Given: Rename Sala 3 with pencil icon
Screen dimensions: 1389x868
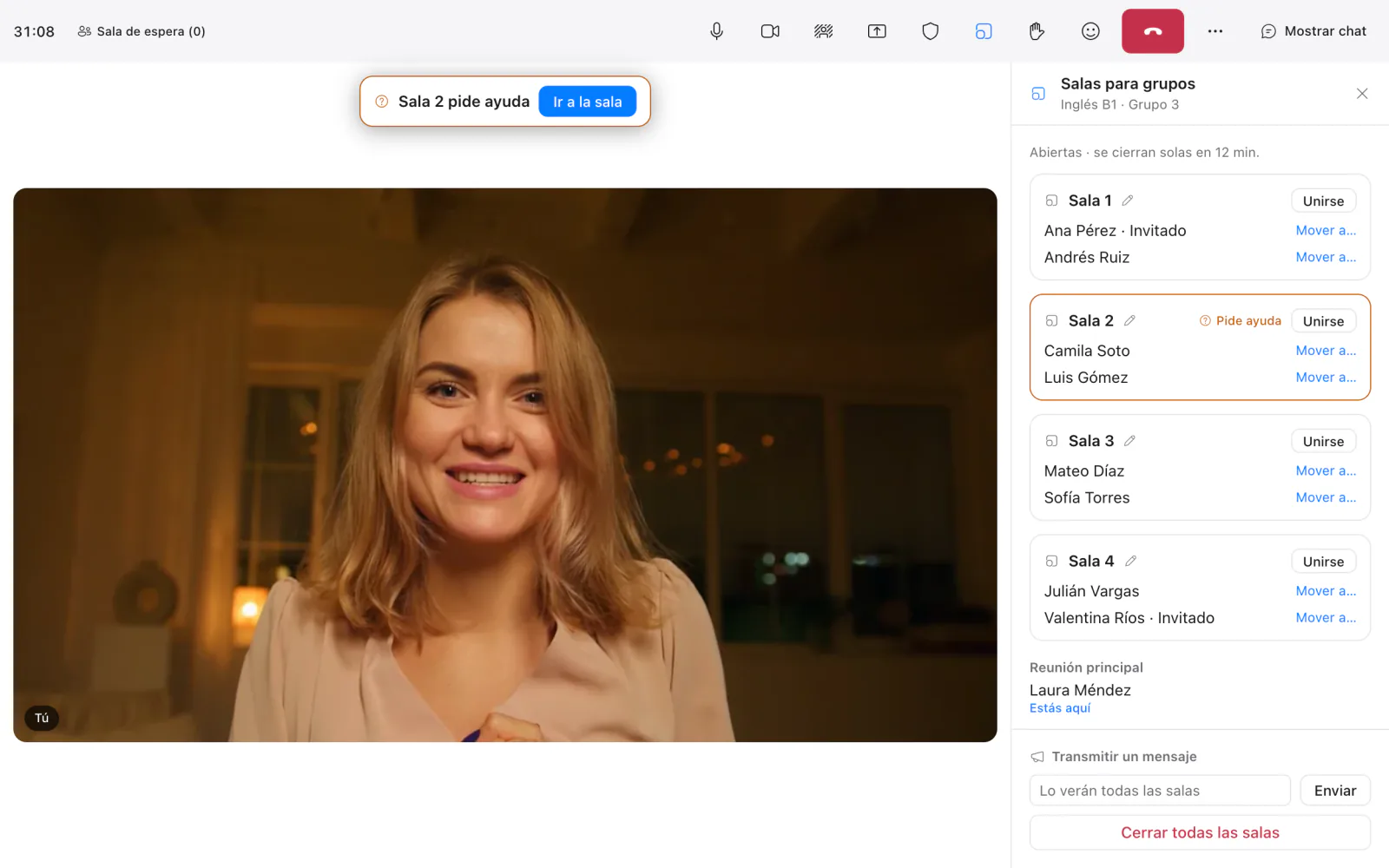Looking at the screenshot, I should pyautogui.click(x=1129, y=441).
